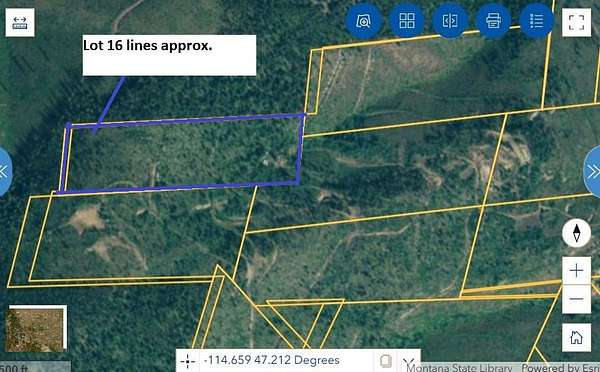The image size is (600, 372).
Task: Open the measure ruler tool
Action: coord(20,23)
